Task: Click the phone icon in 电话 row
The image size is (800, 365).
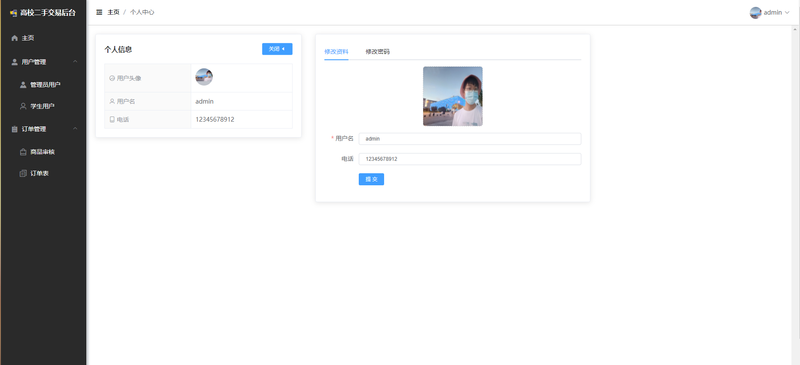Action: pyautogui.click(x=112, y=119)
